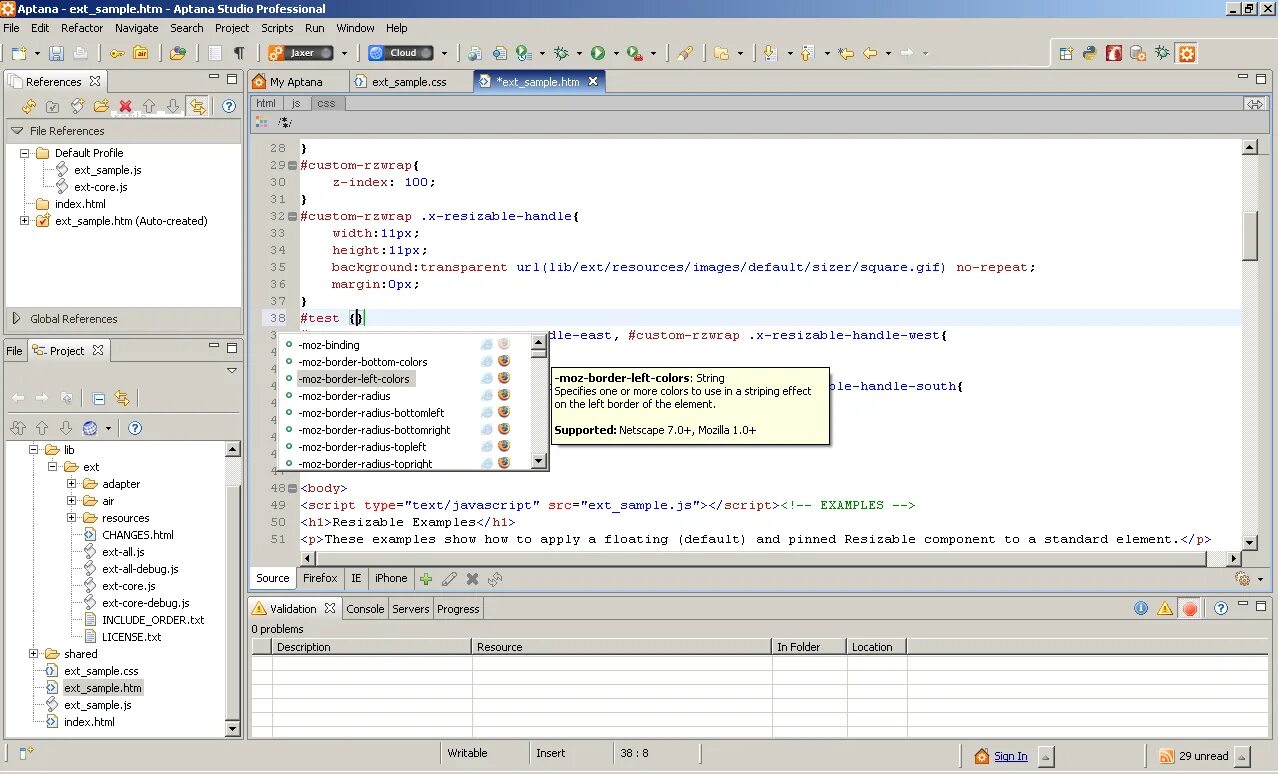Select the orange Aptana perspective icon
The width and height of the screenshot is (1278, 774).
tap(1186, 53)
